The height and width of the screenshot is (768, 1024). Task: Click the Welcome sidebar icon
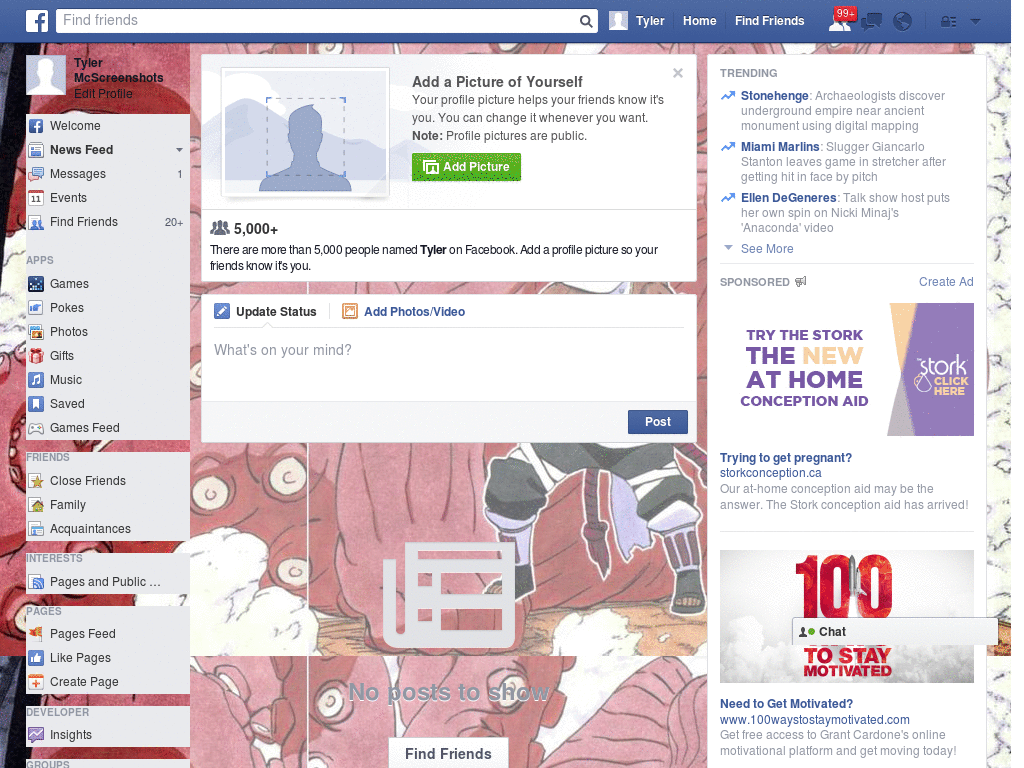point(36,126)
